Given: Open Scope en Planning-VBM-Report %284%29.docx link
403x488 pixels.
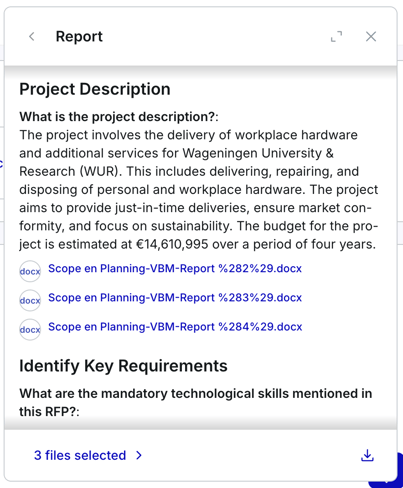Looking at the screenshot, I should click(175, 327).
